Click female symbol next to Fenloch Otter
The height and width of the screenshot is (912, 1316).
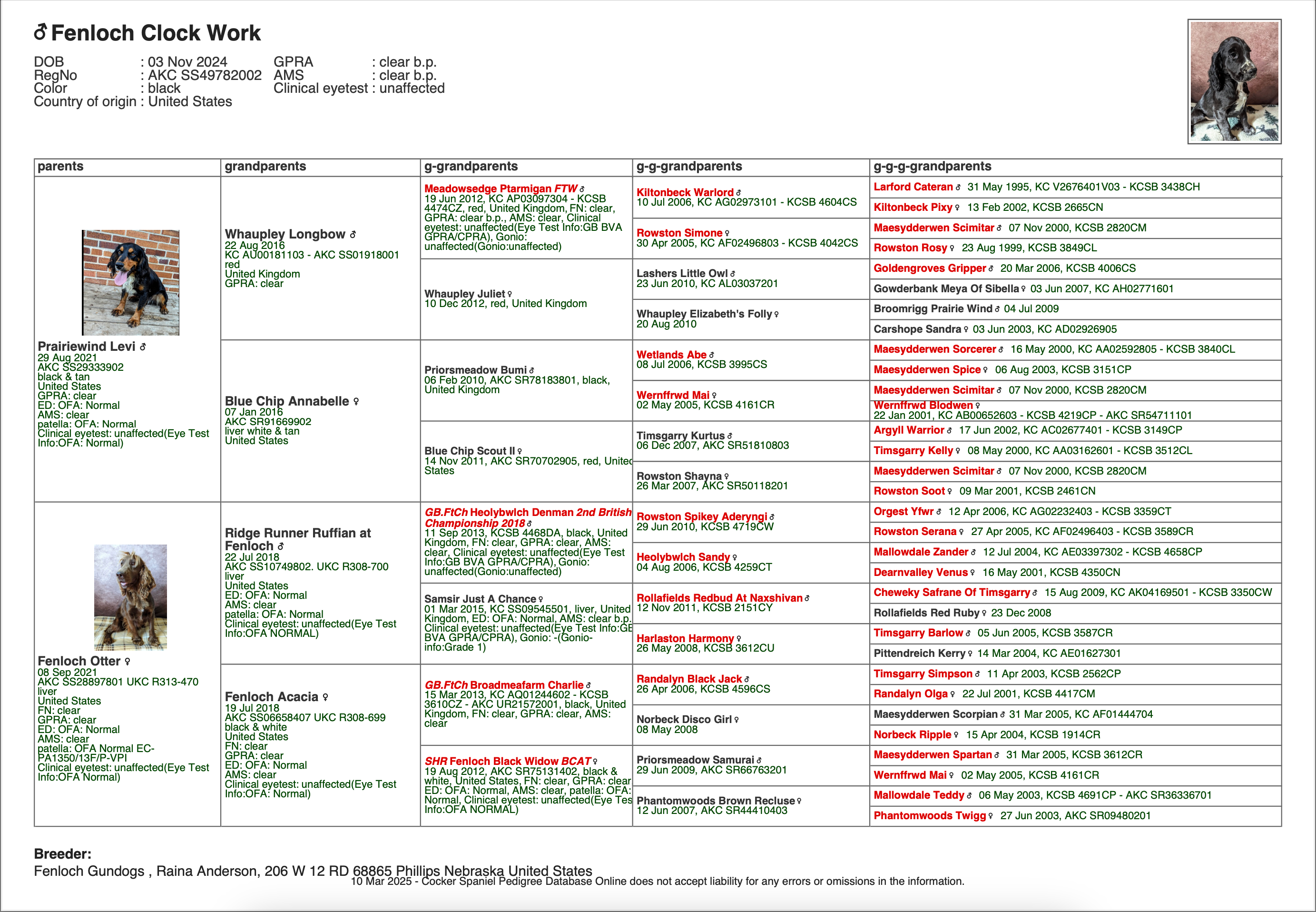[128, 661]
